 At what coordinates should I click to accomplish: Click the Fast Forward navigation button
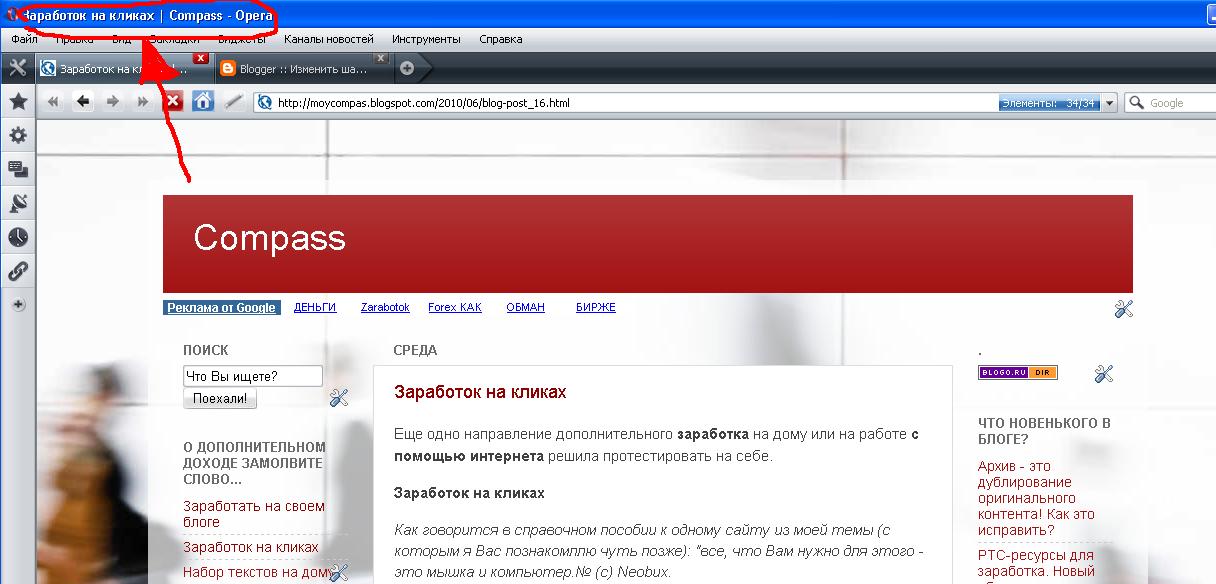[143, 102]
